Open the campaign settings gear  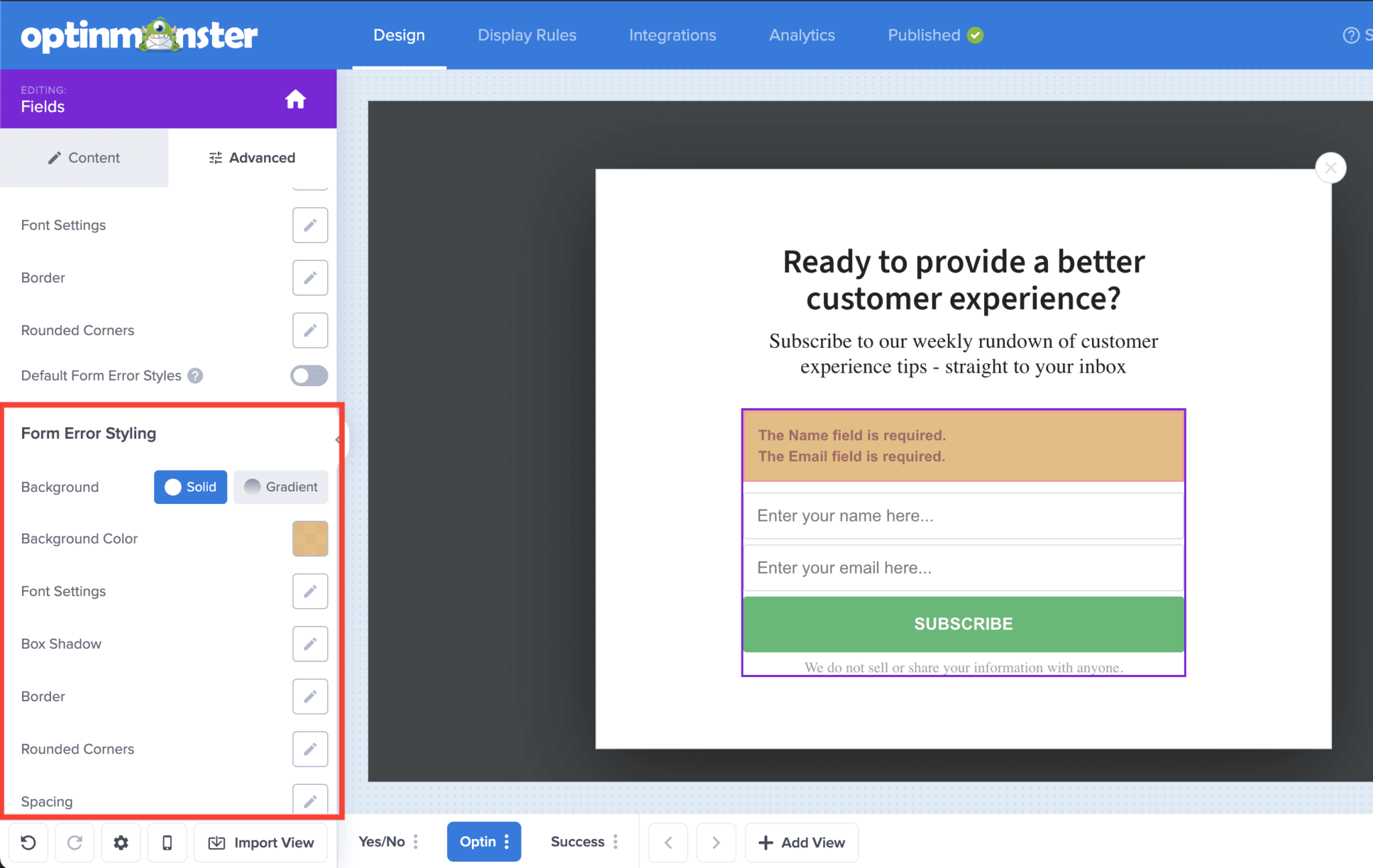121,843
